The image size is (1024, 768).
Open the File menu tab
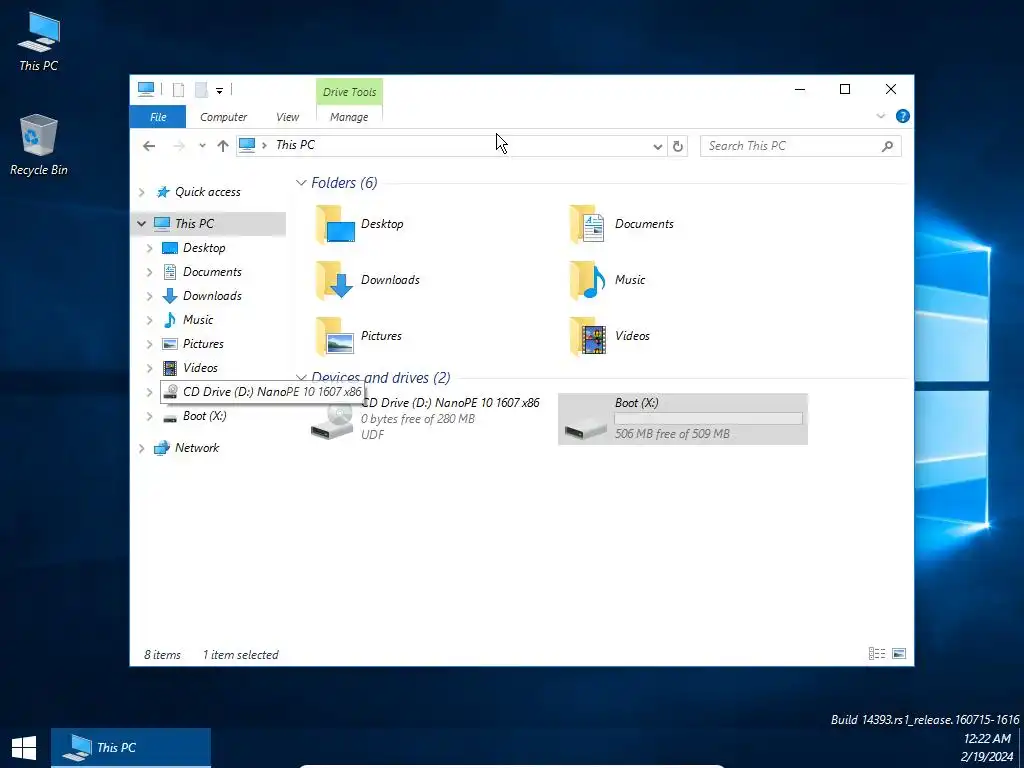158,117
